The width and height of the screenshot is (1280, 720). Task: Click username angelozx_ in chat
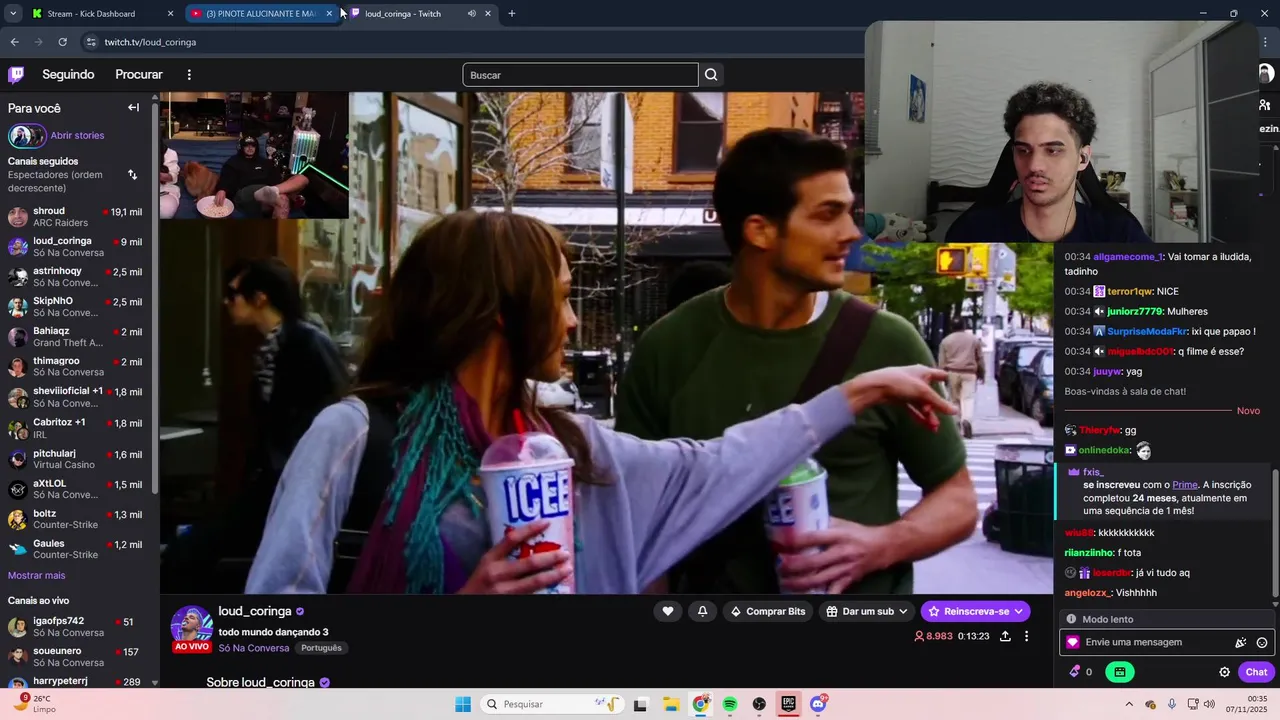(x=1089, y=592)
